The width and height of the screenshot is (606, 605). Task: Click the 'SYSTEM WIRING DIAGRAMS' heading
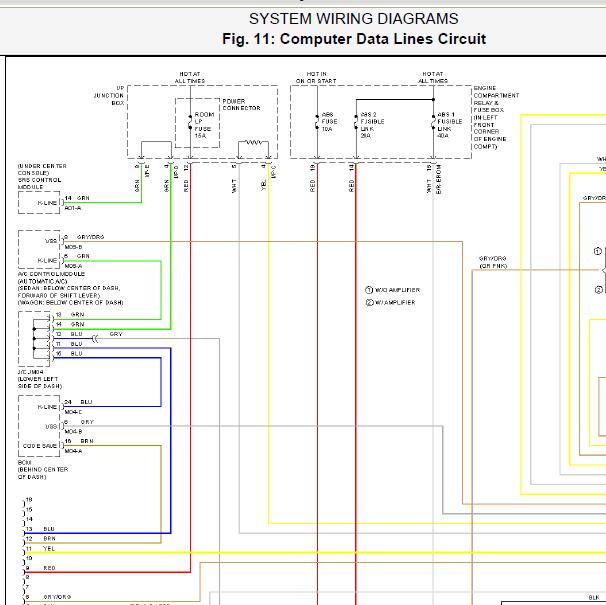tap(353, 19)
